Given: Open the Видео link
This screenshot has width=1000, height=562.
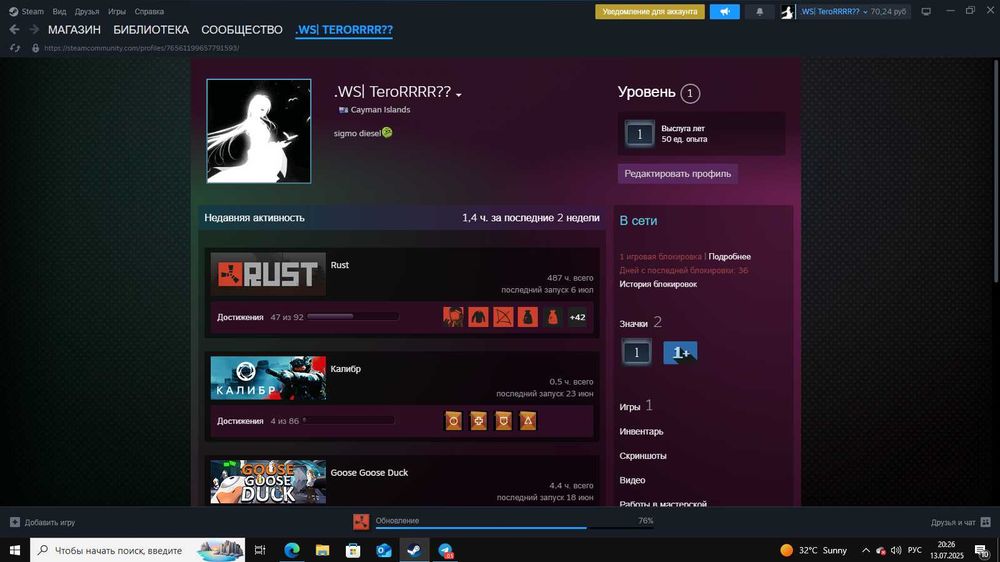Looking at the screenshot, I should [632, 480].
